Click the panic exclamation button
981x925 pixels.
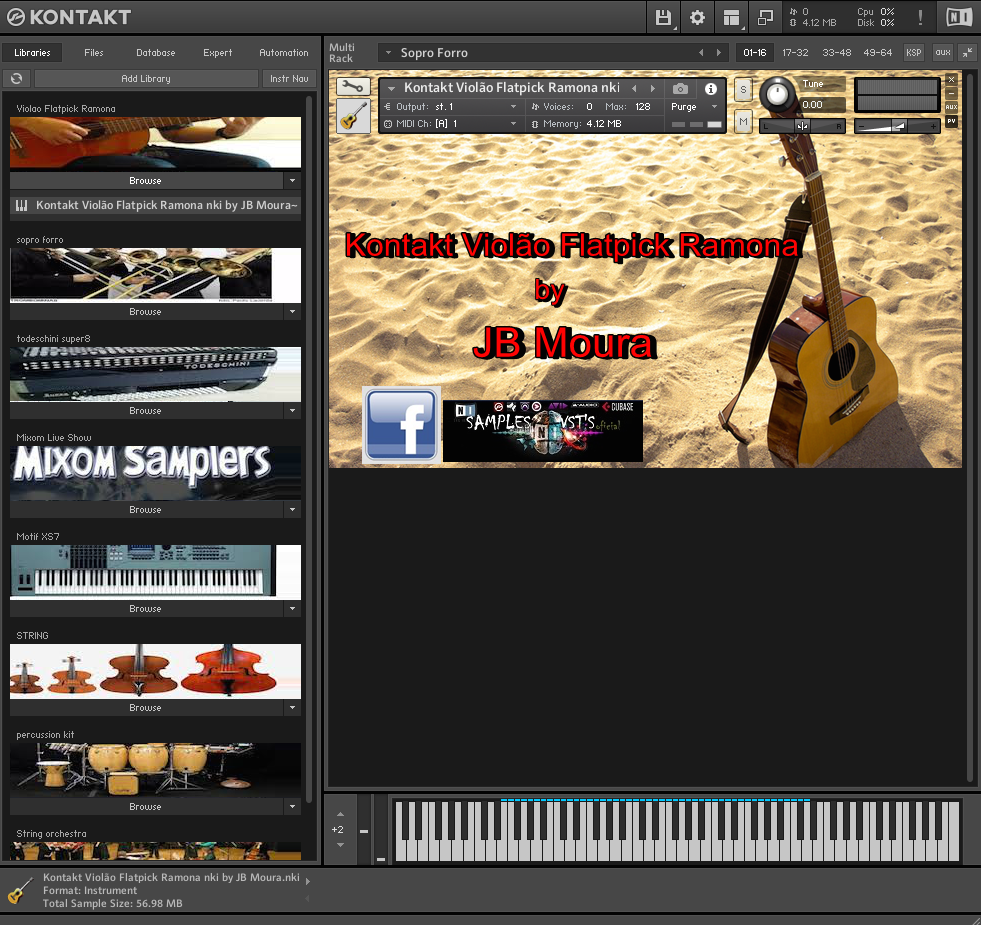(920, 18)
